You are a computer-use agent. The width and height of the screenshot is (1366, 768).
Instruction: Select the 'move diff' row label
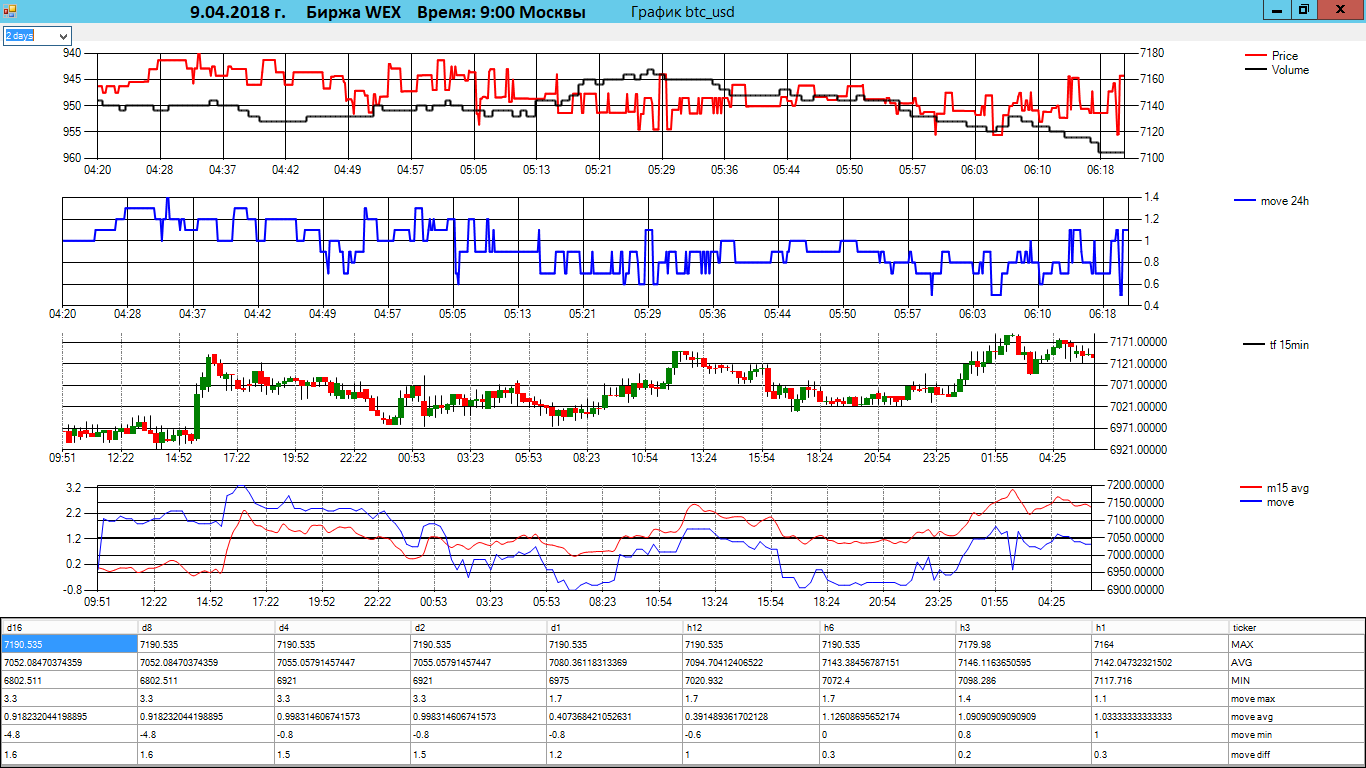(1296, 754)
